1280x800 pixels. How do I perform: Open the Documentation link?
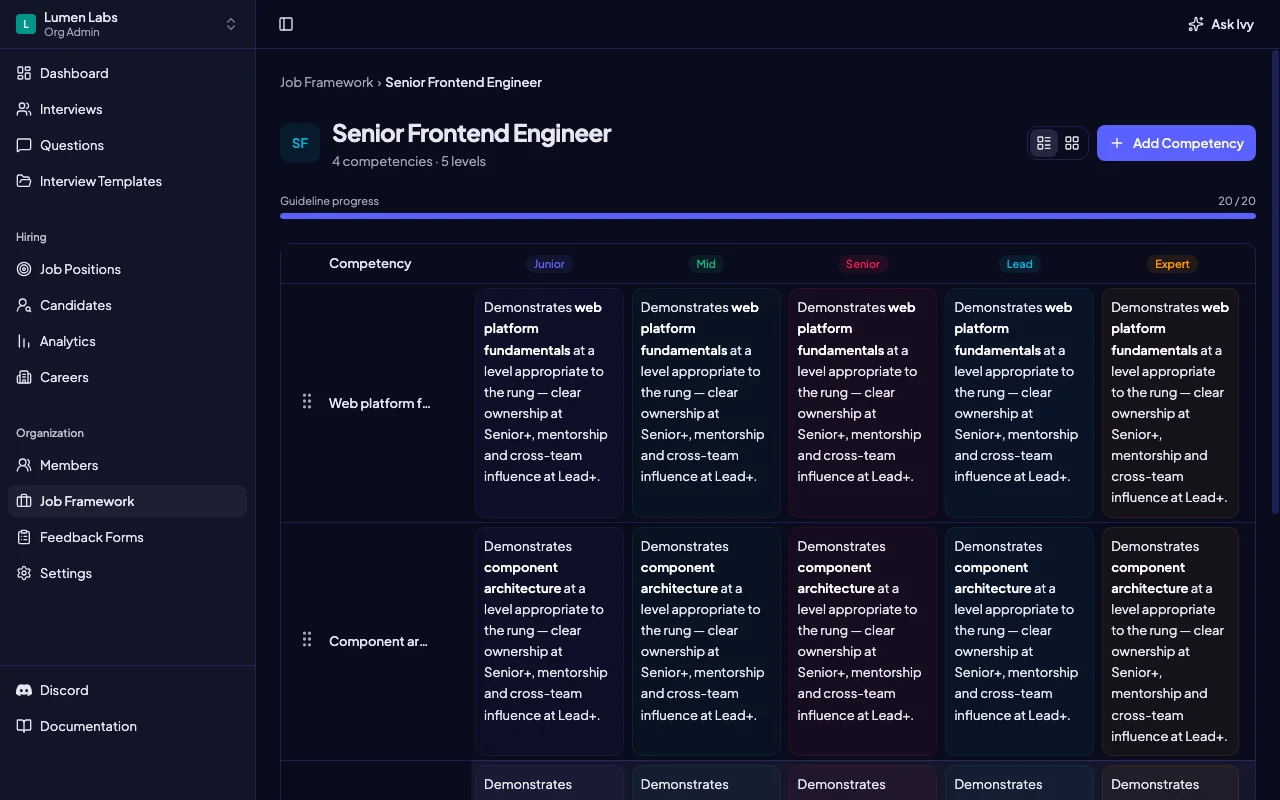coord(127,726)
